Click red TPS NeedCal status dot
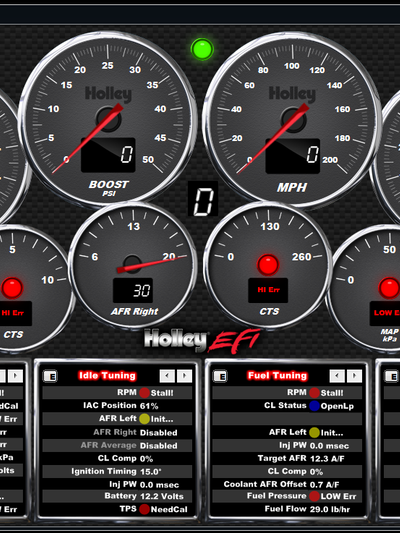Viewport: 400px width, 533px height. click(144, 509)
